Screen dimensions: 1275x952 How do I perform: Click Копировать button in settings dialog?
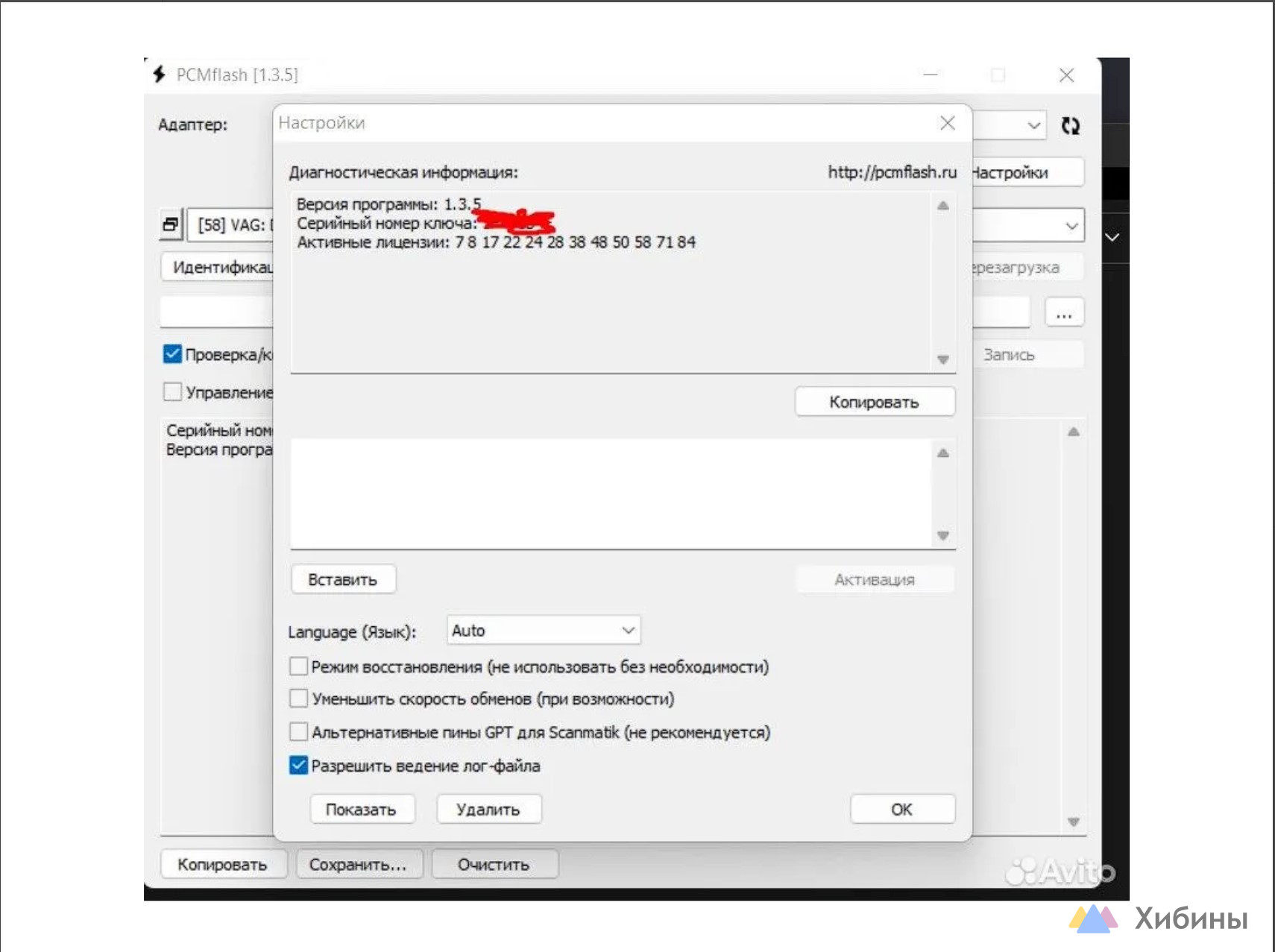(x=875, y=402)
